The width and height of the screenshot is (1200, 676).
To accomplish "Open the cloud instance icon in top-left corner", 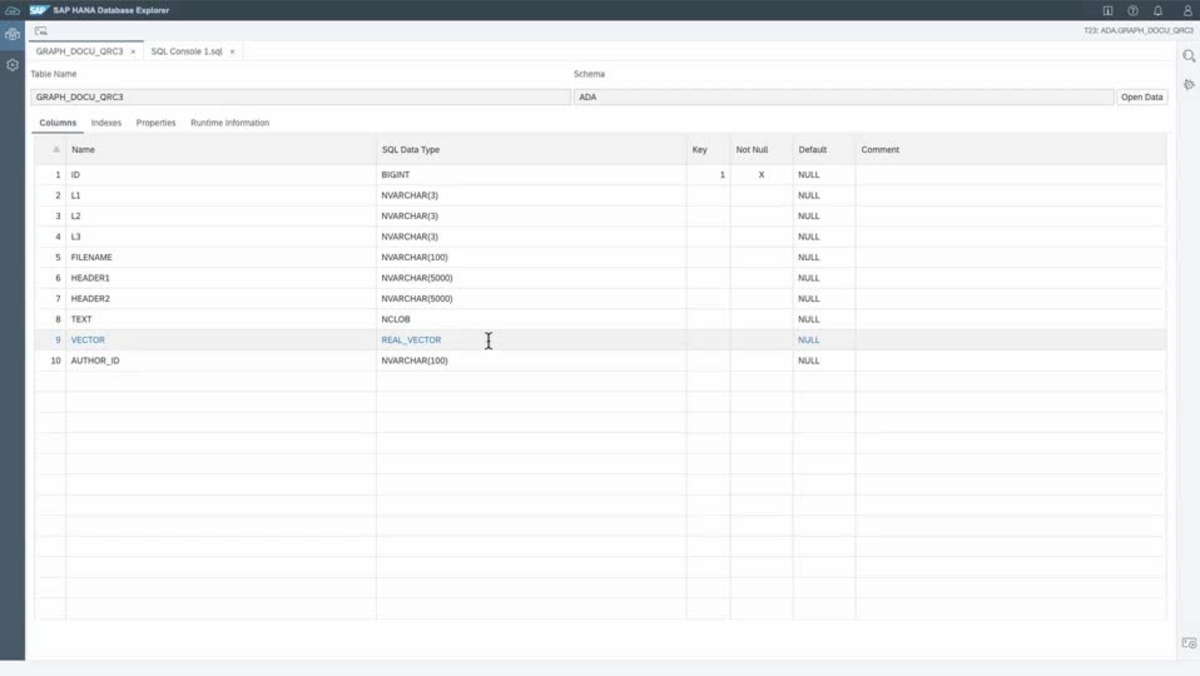I will pyautogui.click(x=11, y=10).
